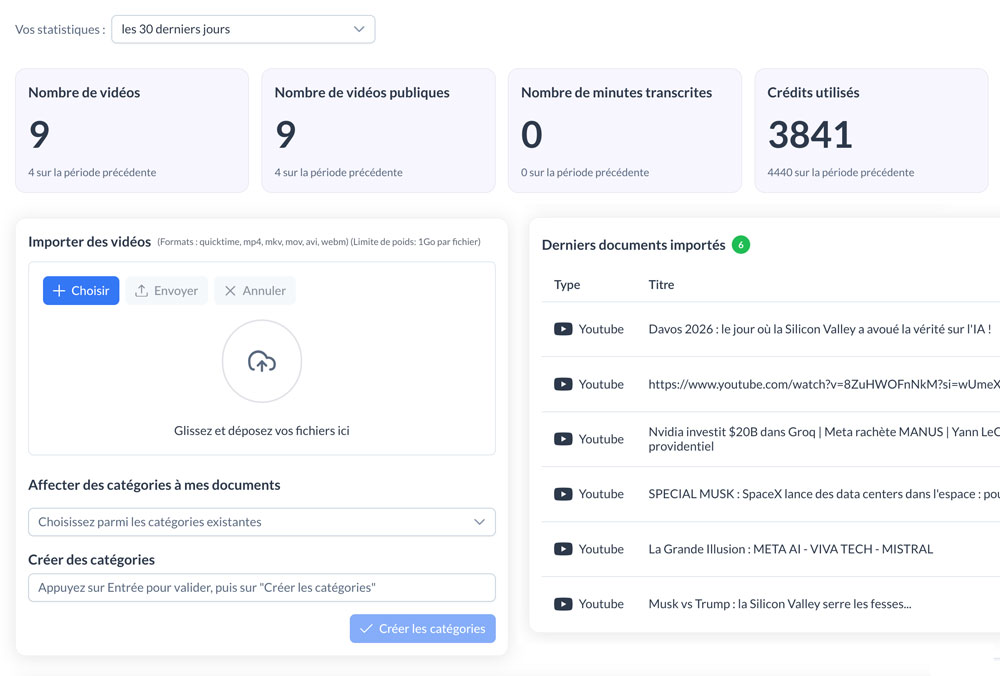
Task: Open the Musk vs Trump video title
Action: 779,604
